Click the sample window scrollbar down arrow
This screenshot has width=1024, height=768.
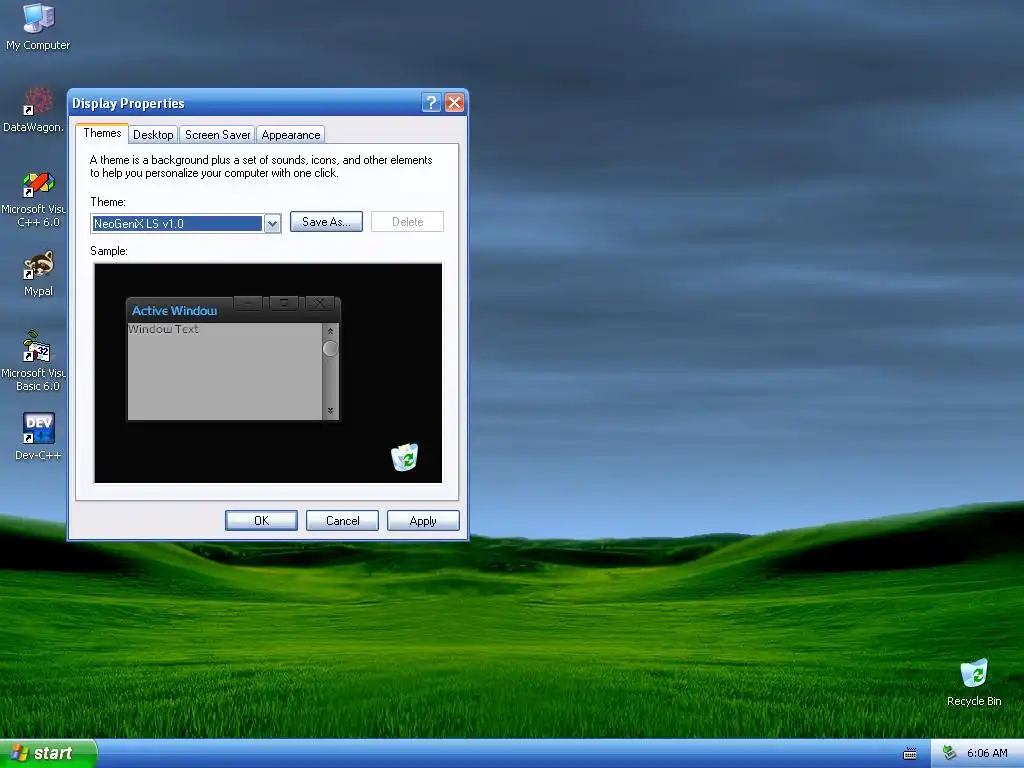(x=330, y=411)
